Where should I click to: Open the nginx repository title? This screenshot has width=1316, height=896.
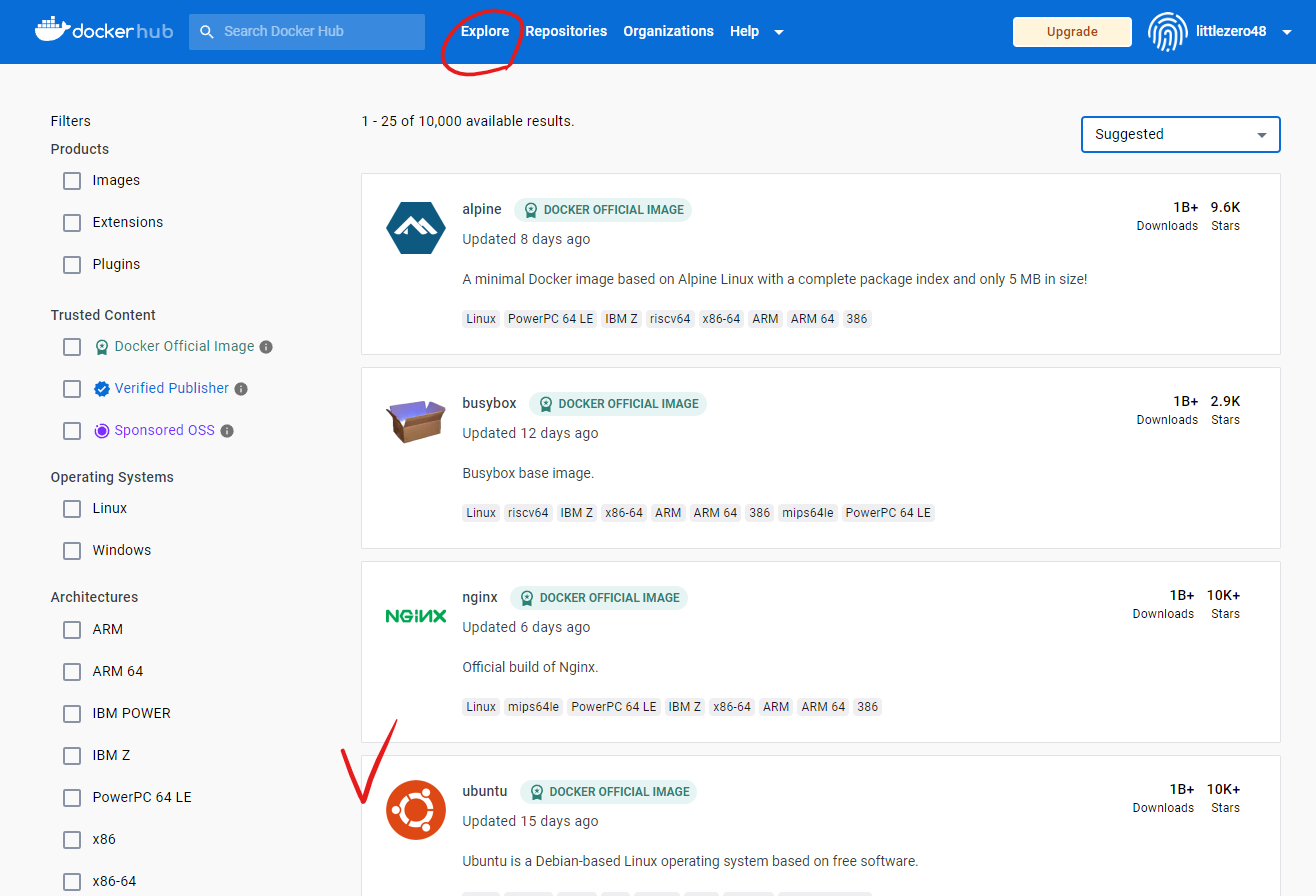pyautogui.click(x=480, y=597)
